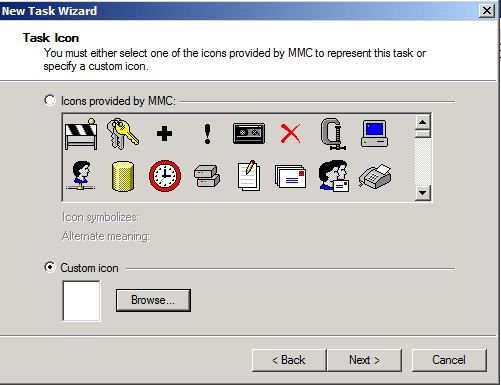Enable the Icons provided by MMC option
Image resolution: width=501 pixels, height=385 pixels.
pos(50,100)
